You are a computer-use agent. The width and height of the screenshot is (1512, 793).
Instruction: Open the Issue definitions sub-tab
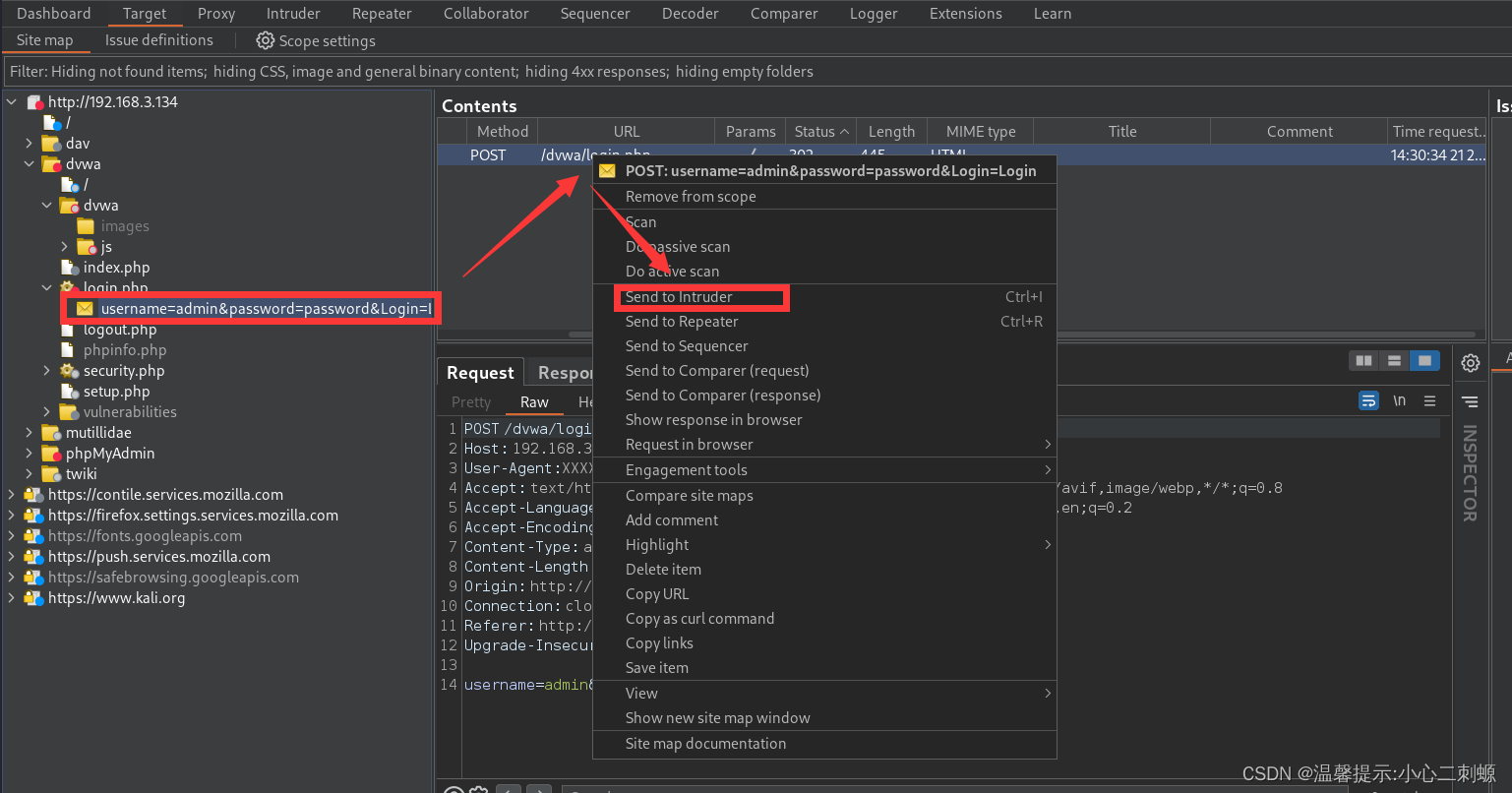[x=159, y=40]
